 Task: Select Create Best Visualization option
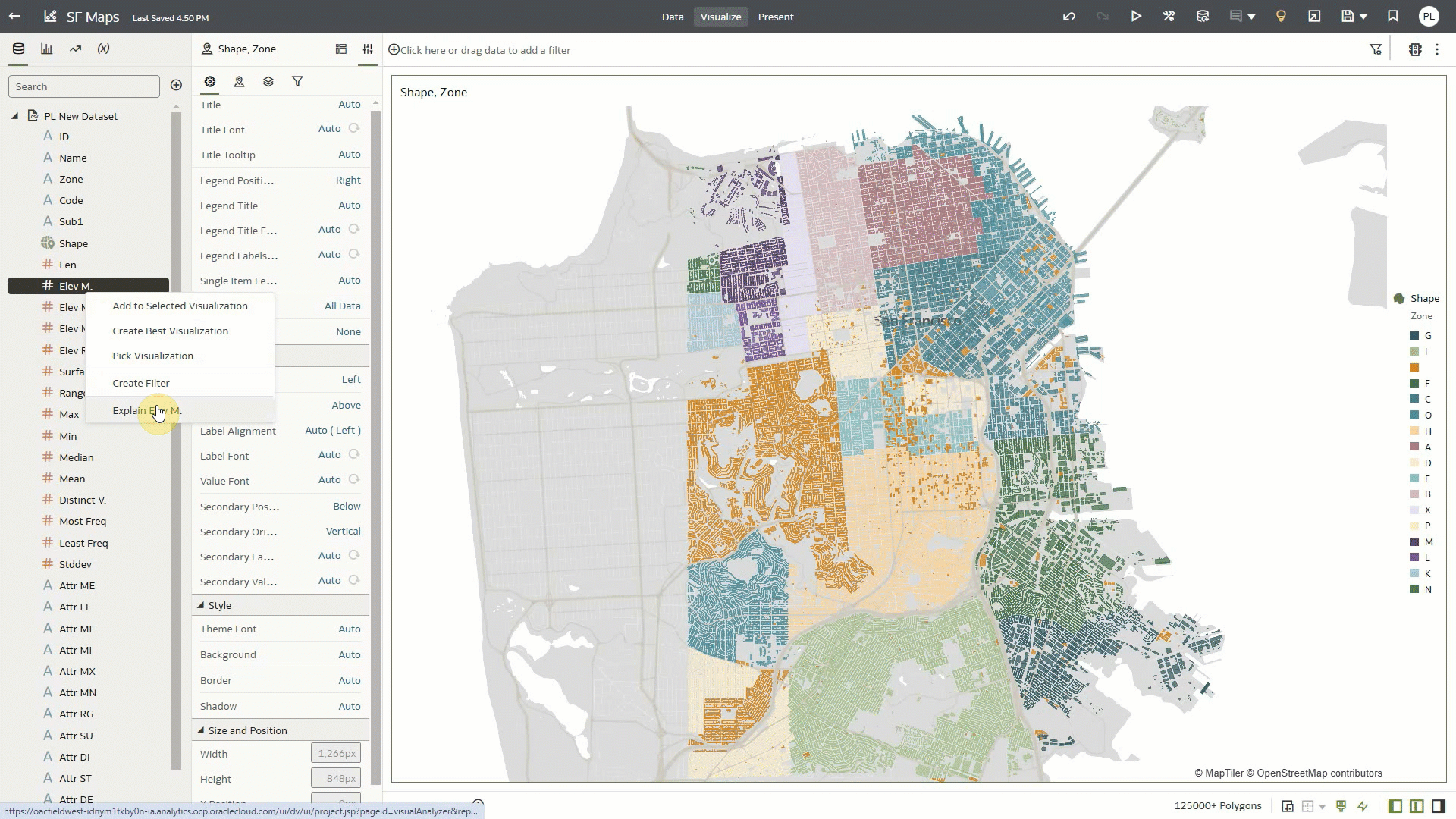click(170, 331)
